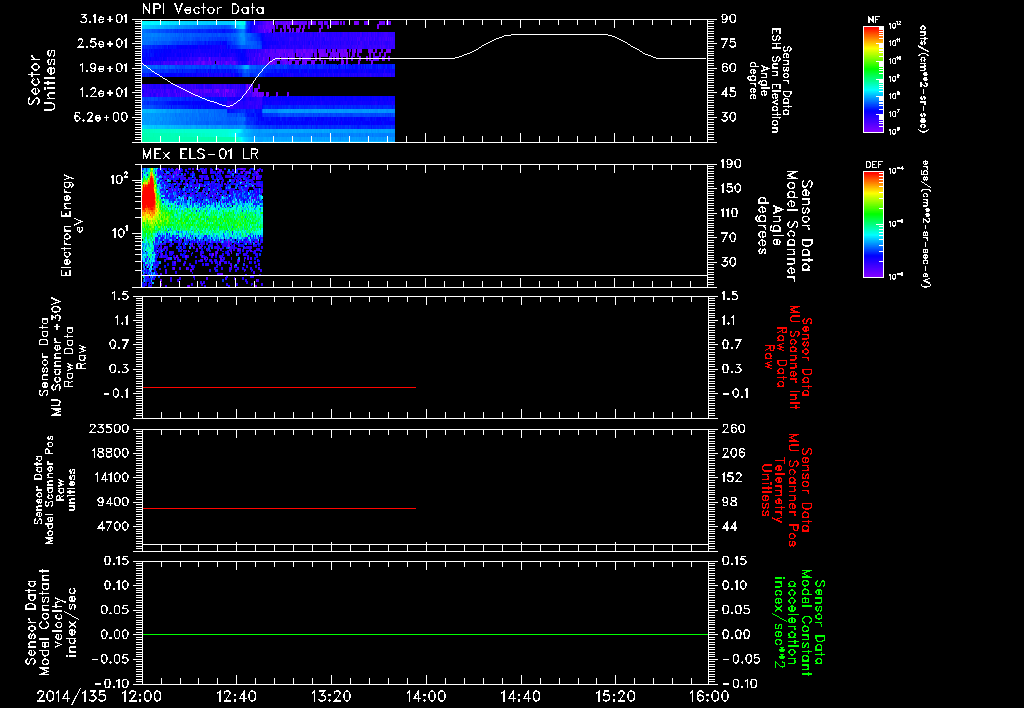Click the red MU Scanner Inh Raw Data label
The image size is (1024, 708).
click(x=789, y=357)
